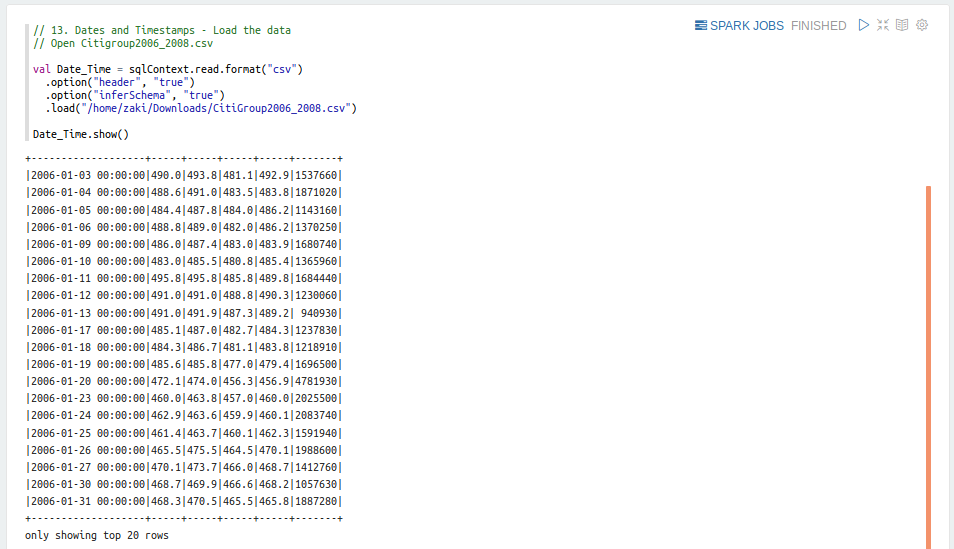Select the output row for 2006-01-04
Viewport: 954px width, 549px height.
(x=184, y=192)
